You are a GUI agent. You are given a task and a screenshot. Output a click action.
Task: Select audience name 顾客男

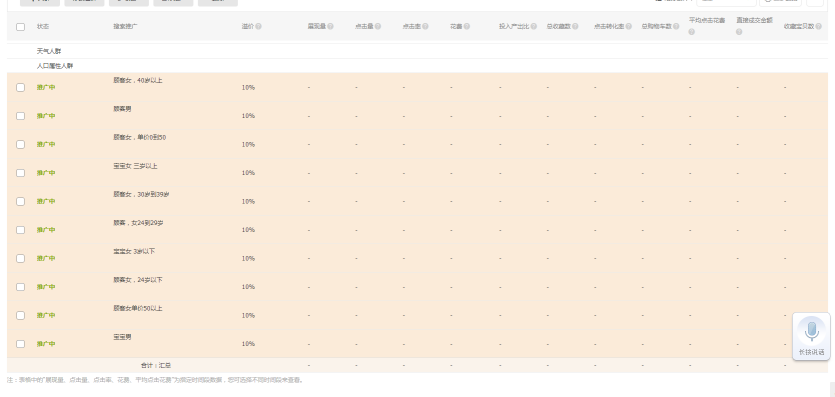tap(122, 109)
